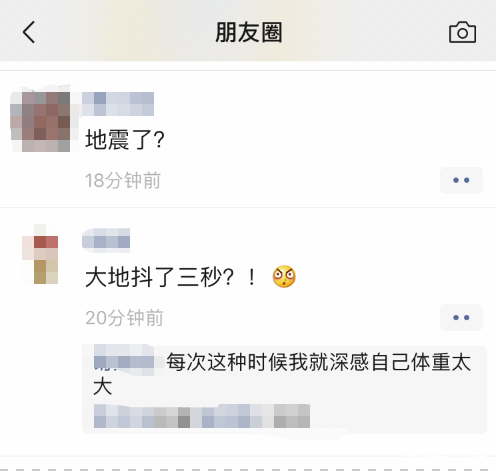Select the 朋友圈 title in the header
This screenshot has width=496, height=471.
point(249,32)
